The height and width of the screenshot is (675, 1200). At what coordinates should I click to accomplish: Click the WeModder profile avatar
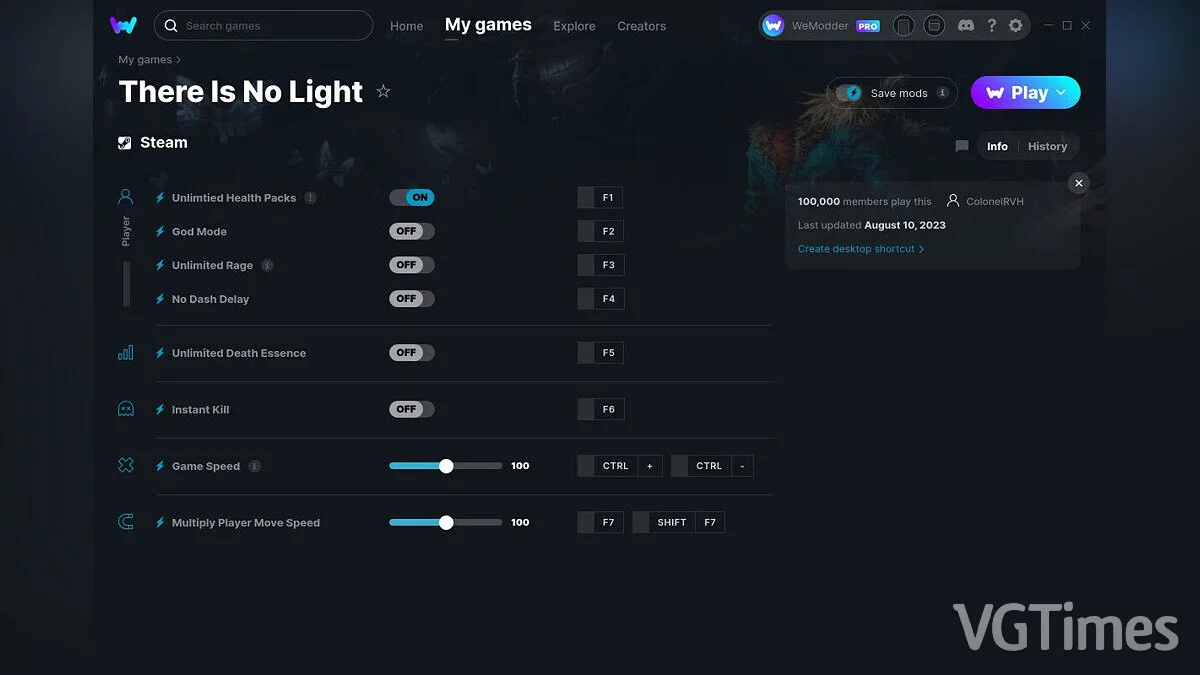coord(773,26)
